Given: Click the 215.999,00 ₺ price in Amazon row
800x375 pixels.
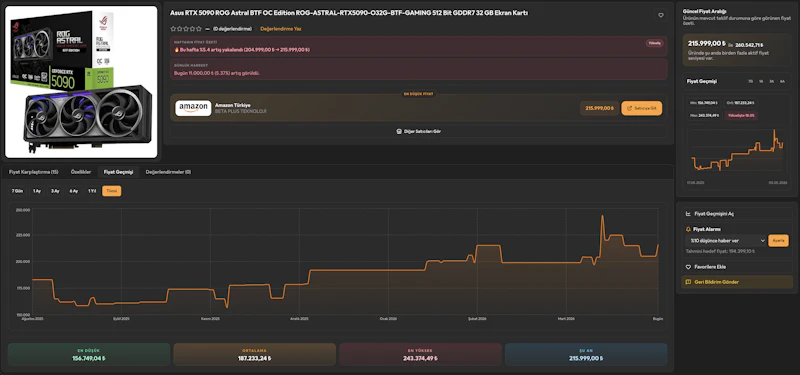Looking at the screenshot, I should (x=599, y=108).
